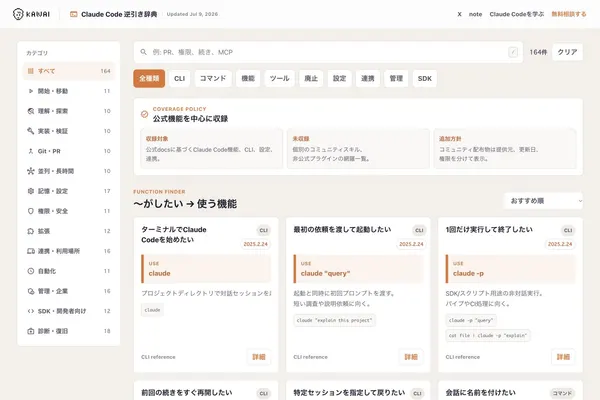600x400 pixels.
Task: Click the 診断・復旧 medical kit icon
Action: 31,331
